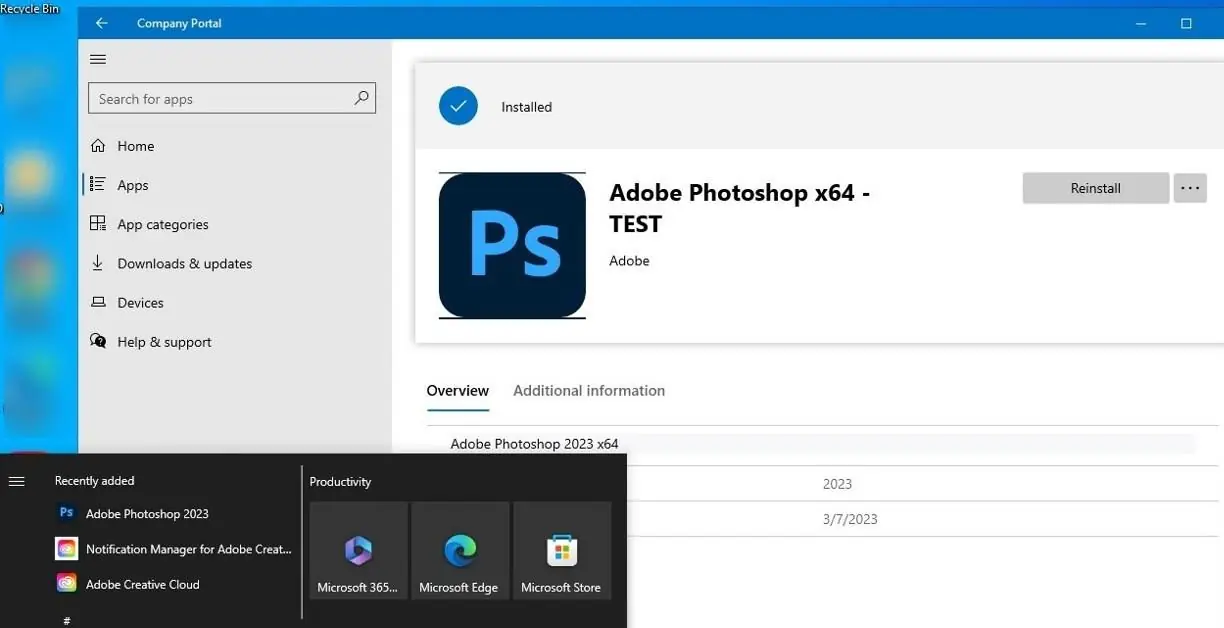The width and height of the screenshot is (1224, 628).
Task: Minimize the Company Portal window
Action: pyautogui.click(x=1141, y=23)
